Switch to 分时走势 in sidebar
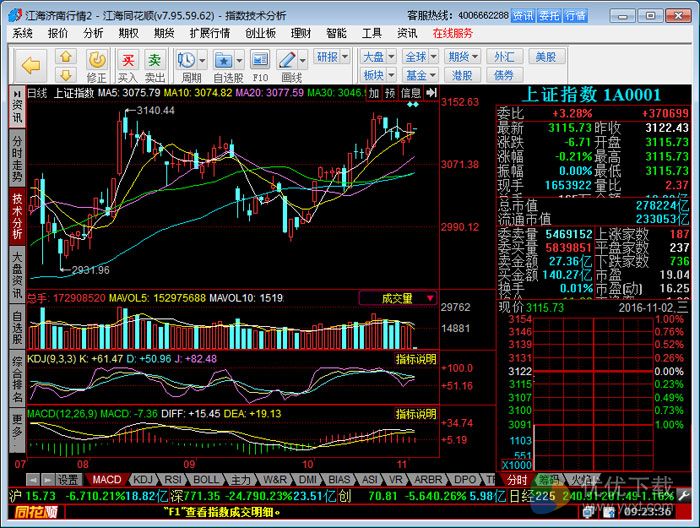The width and height of the screenshot is (700, 528). pos(17,158)
